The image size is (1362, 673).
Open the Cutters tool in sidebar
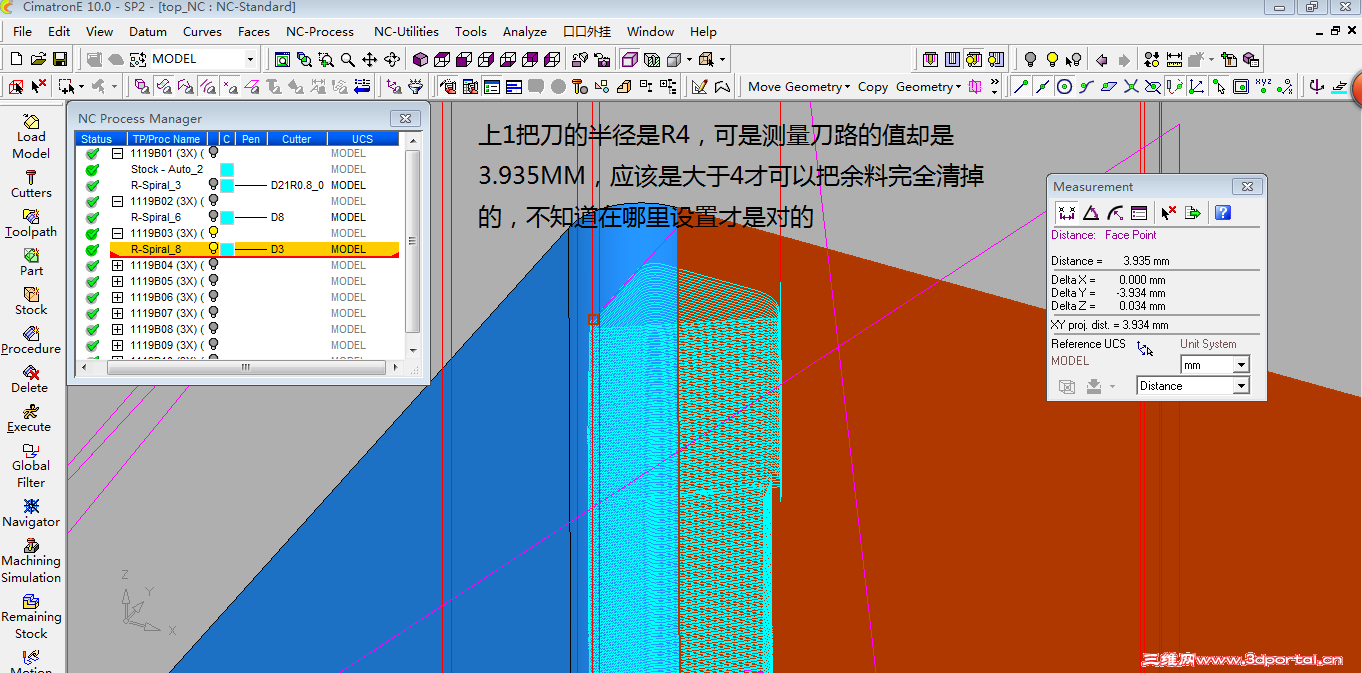click(31, 184)
